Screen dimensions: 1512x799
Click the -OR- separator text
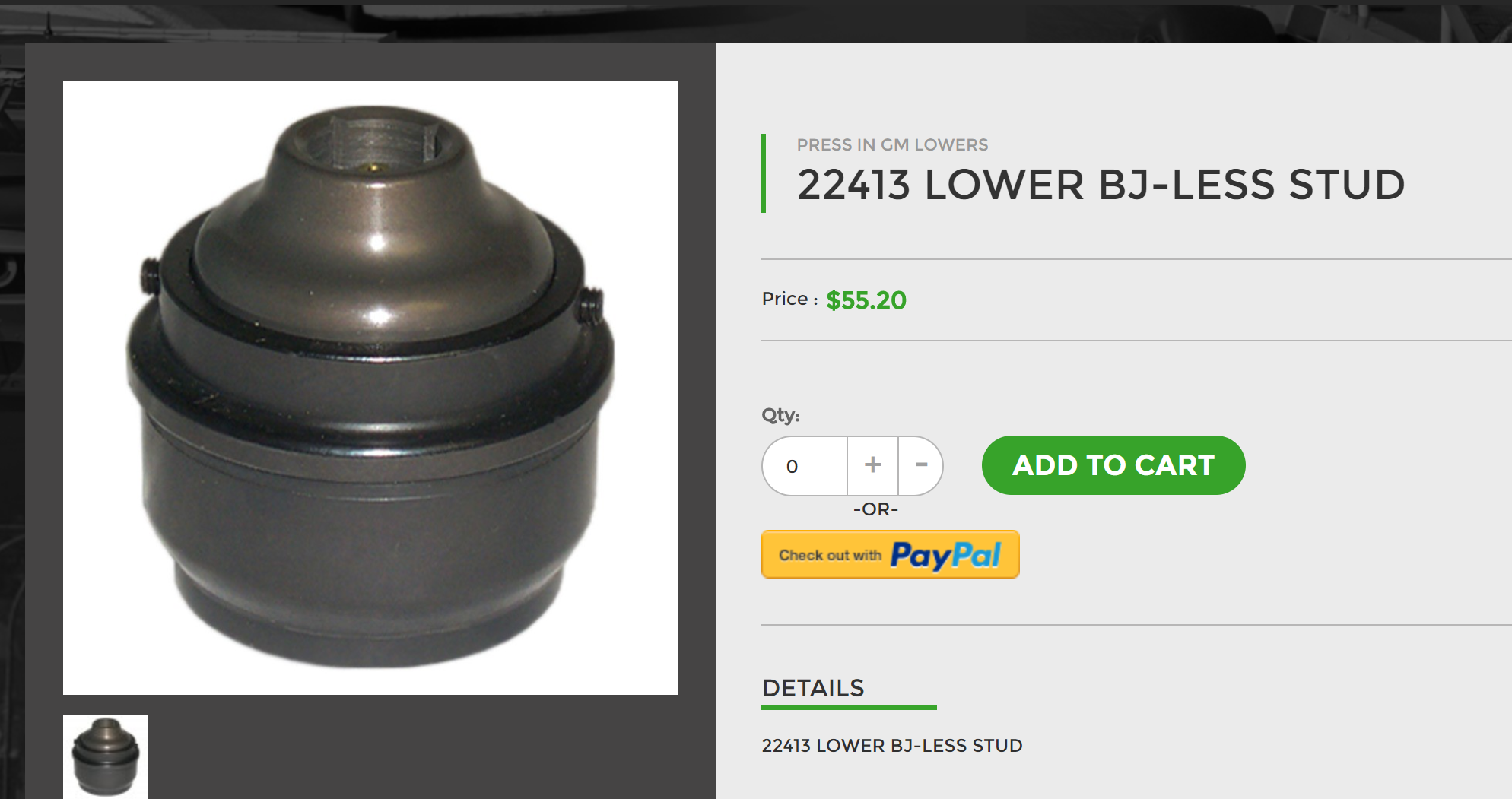(x=875, y=509)
